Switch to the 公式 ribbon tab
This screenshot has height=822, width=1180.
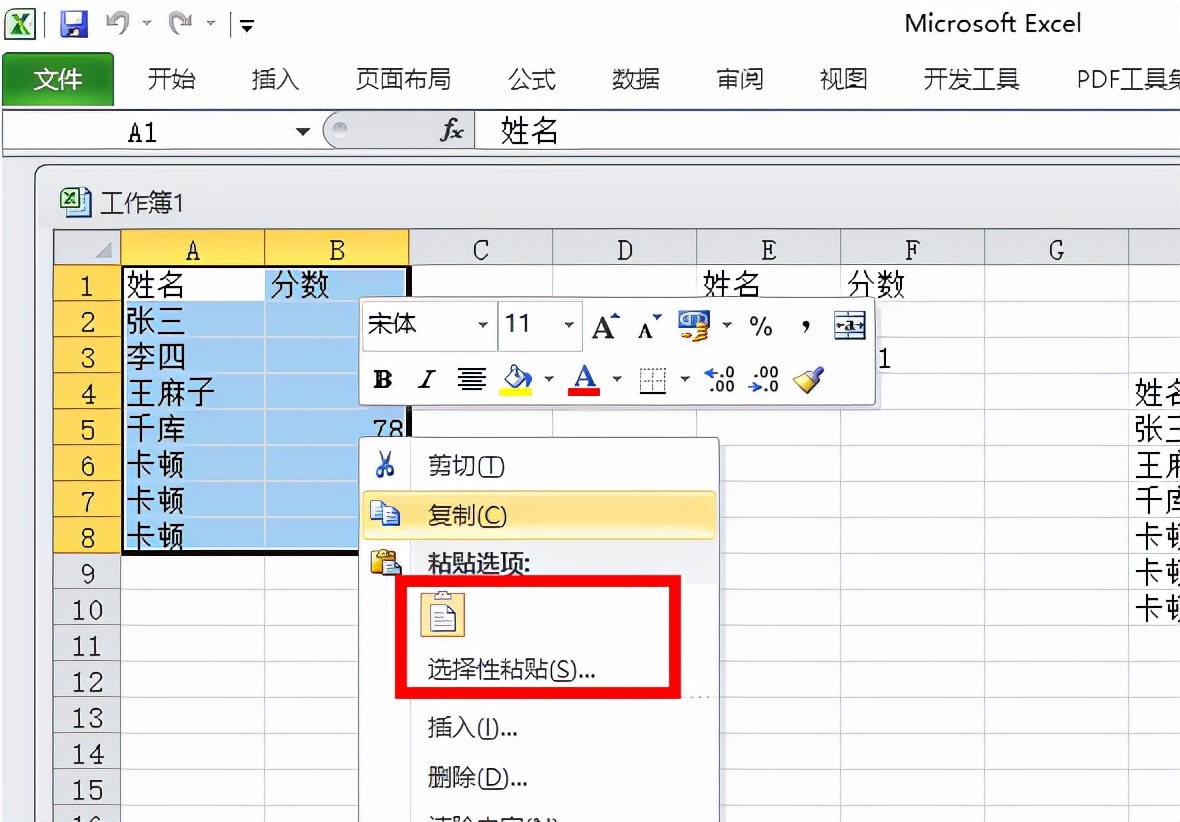tap(532, 79)
